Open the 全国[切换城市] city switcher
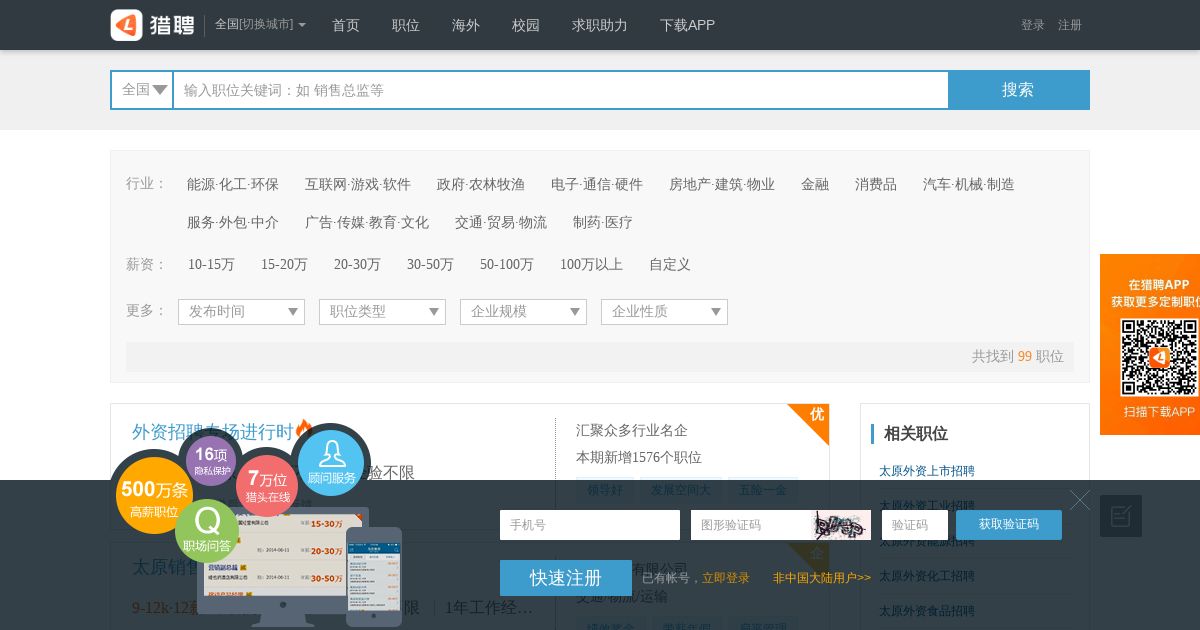 [x=261, y=25]
